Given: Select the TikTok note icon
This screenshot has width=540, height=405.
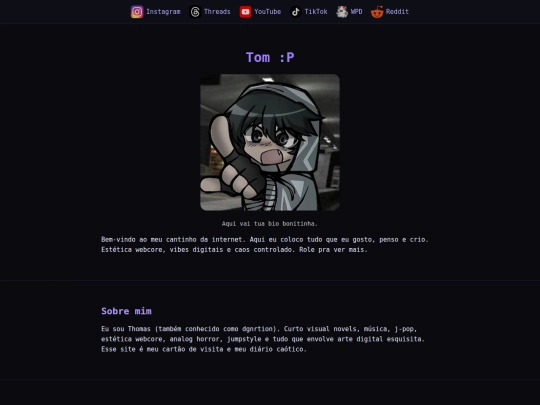Looking at the screenshot, I should [295, 12].
